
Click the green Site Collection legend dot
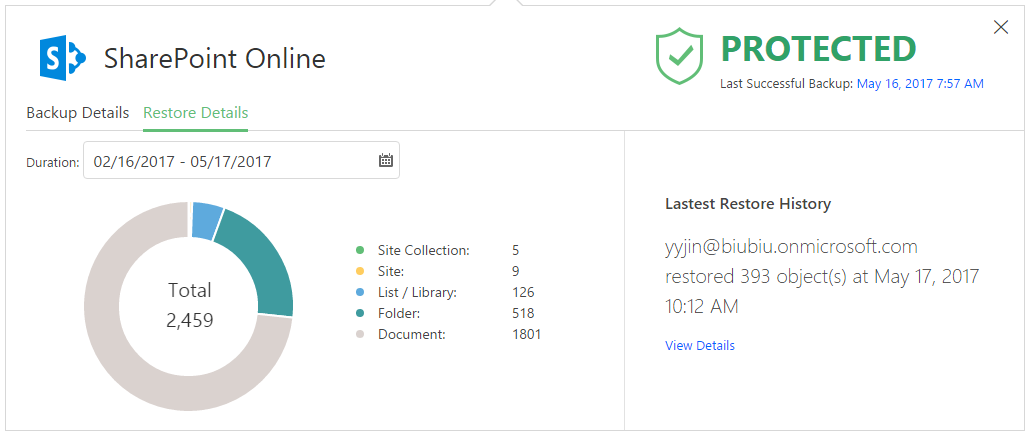(359, 251)
